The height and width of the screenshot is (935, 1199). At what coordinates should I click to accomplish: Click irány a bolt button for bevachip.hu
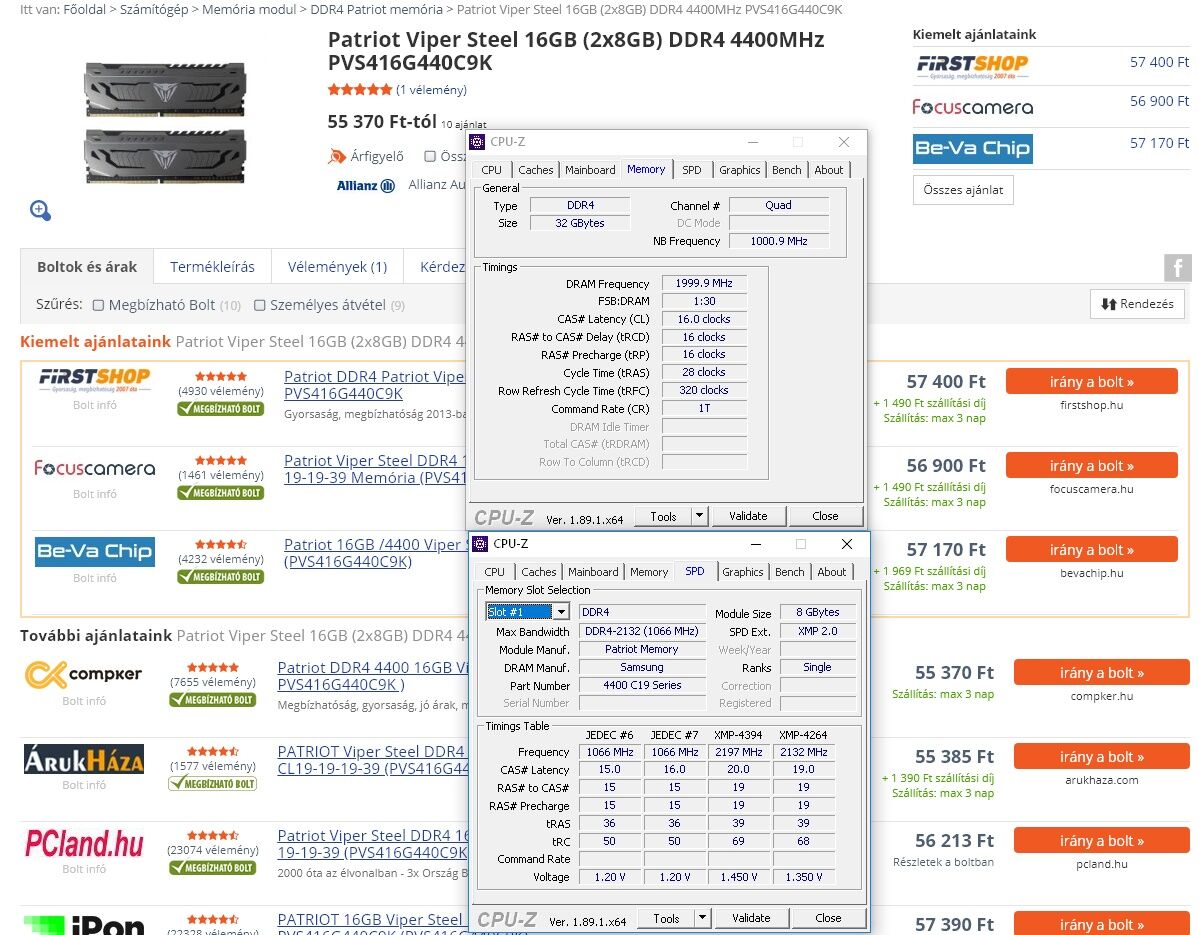1091,550
